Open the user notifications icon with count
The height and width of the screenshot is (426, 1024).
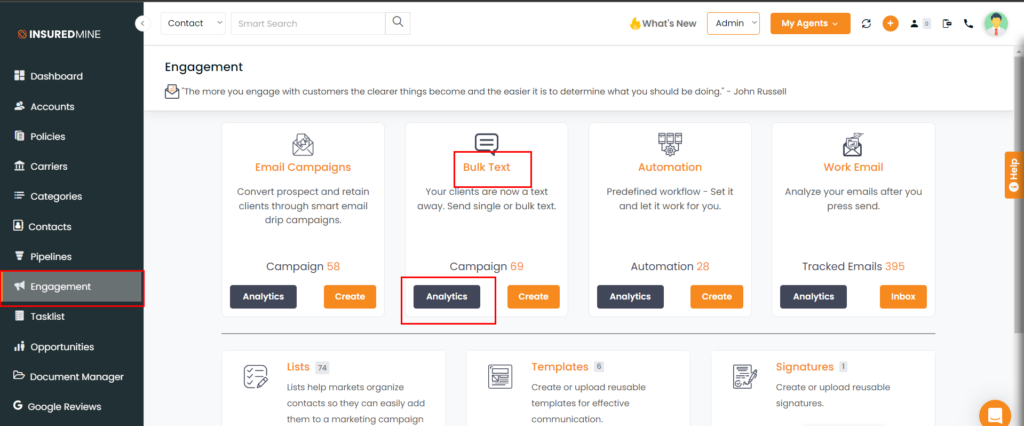(920, 24)
